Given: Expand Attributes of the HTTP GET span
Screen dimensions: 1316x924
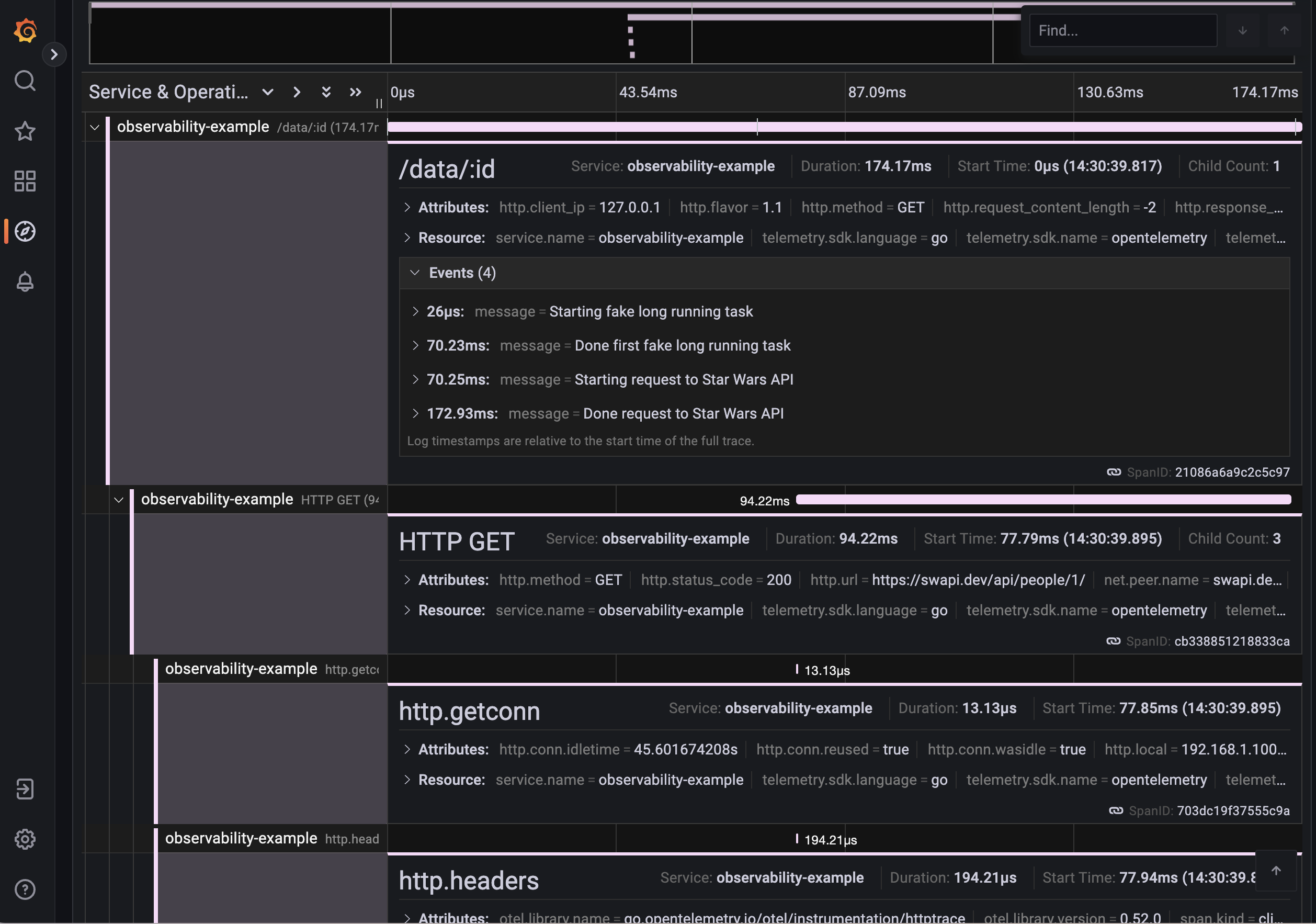Looking at the screenshot, I should [x=407, y=580].
